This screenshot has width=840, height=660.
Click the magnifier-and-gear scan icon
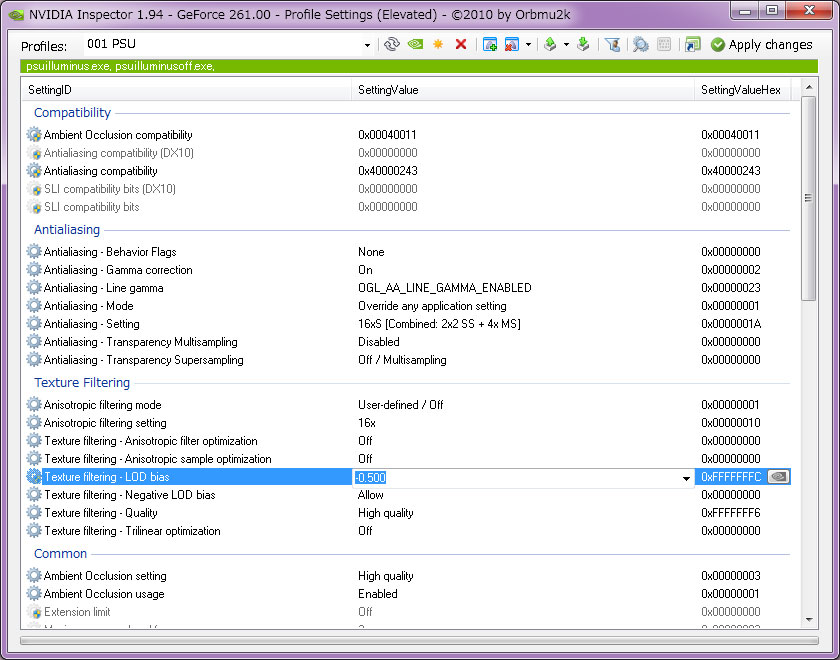641,44
